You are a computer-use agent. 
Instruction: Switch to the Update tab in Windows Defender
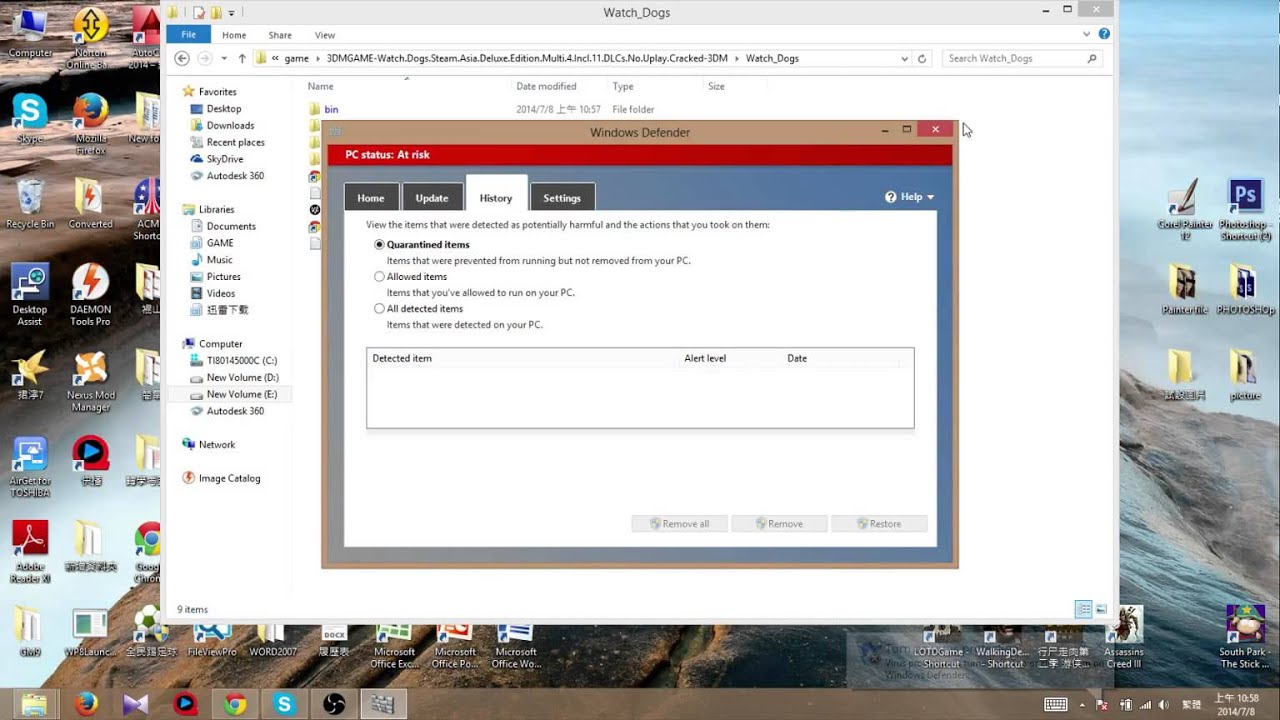point(432,197)
